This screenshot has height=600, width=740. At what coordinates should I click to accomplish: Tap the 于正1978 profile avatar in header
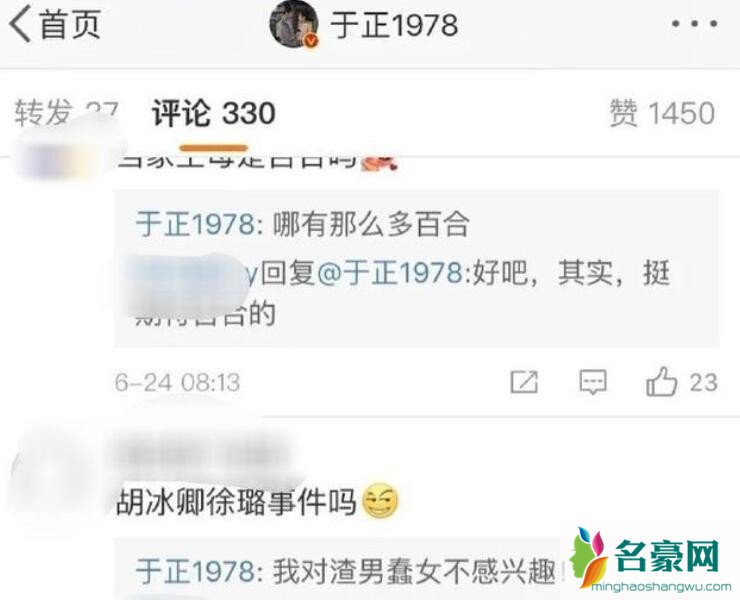294,24
